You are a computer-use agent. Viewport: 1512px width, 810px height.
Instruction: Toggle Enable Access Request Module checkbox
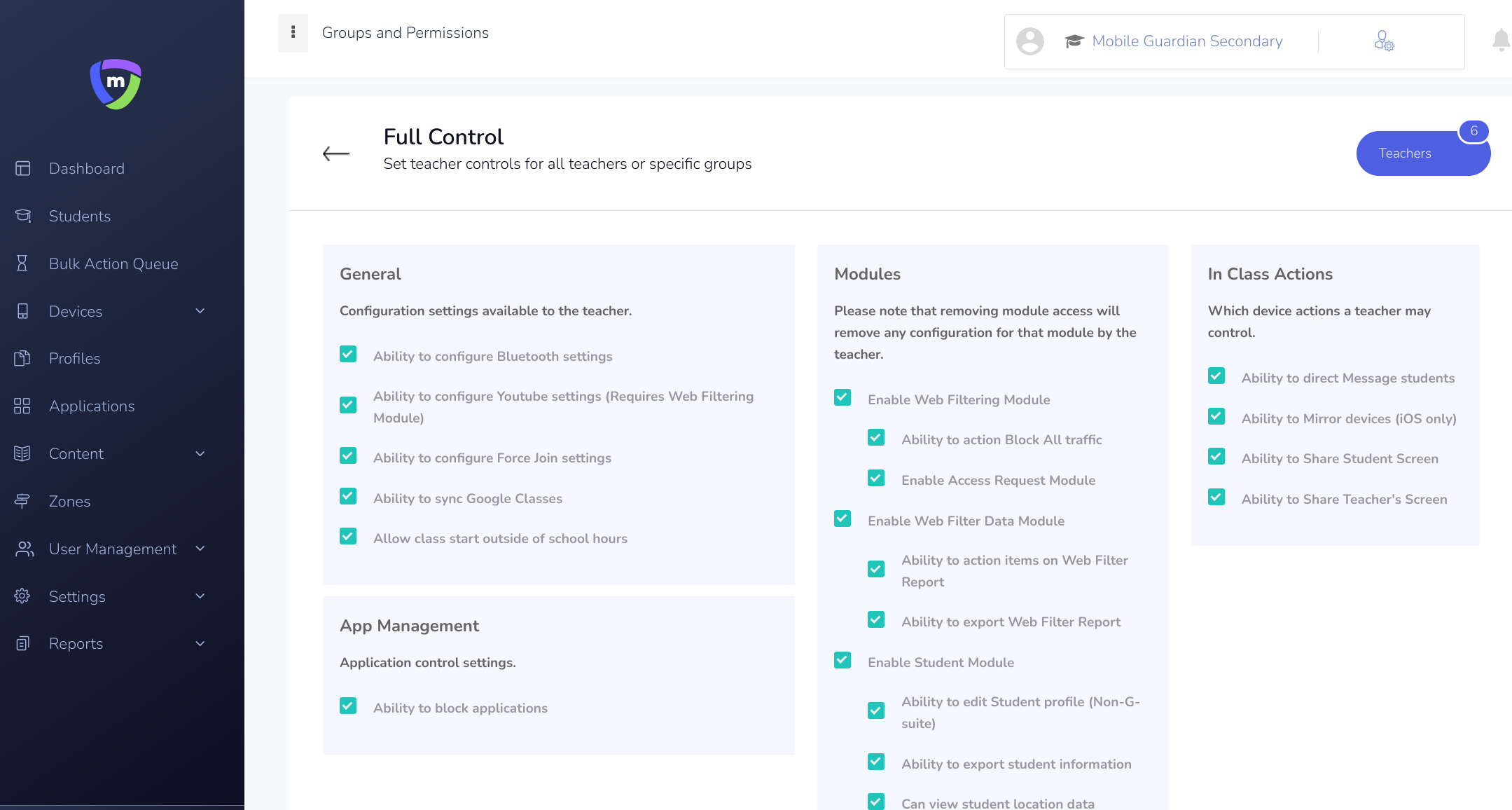pos(876,479)
